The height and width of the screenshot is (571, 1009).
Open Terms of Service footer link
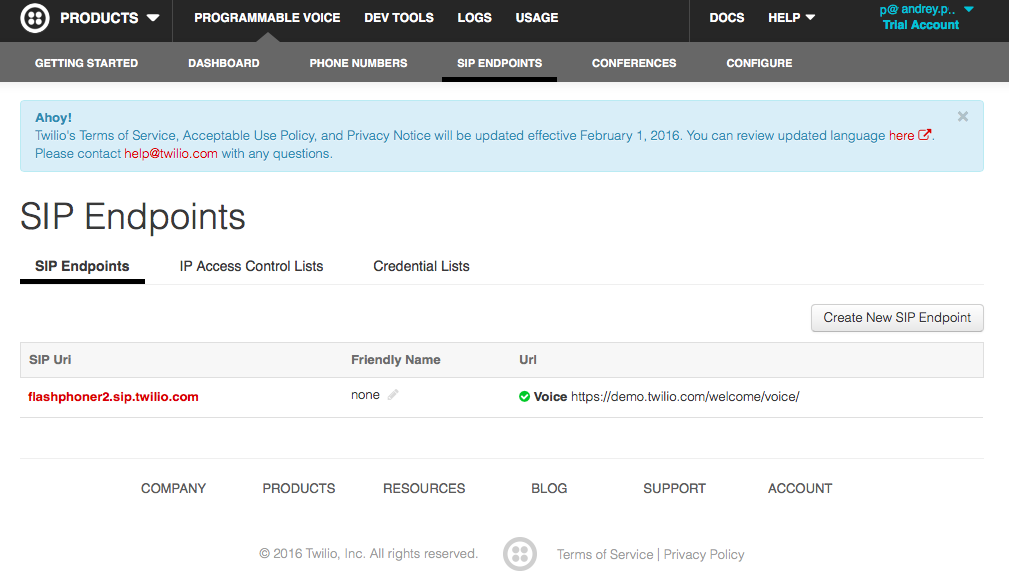605,554
